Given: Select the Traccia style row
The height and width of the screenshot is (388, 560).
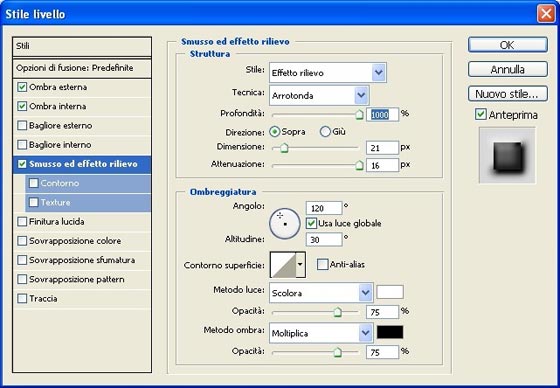Looking at the screenshot, I should click(x=82, y=299).
